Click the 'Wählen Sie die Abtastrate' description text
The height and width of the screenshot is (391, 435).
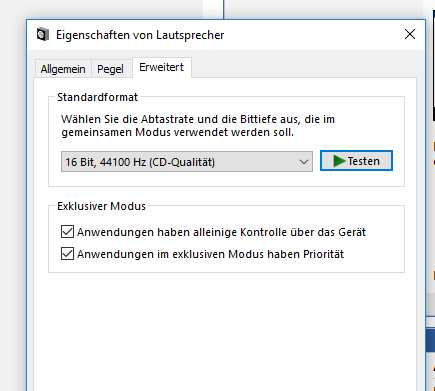tap(198, 126)
